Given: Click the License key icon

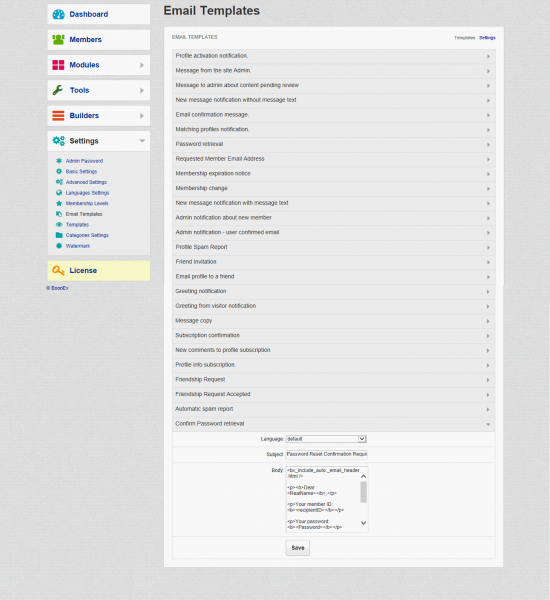Looking at the screenshot, I should [x=58, y=271].
